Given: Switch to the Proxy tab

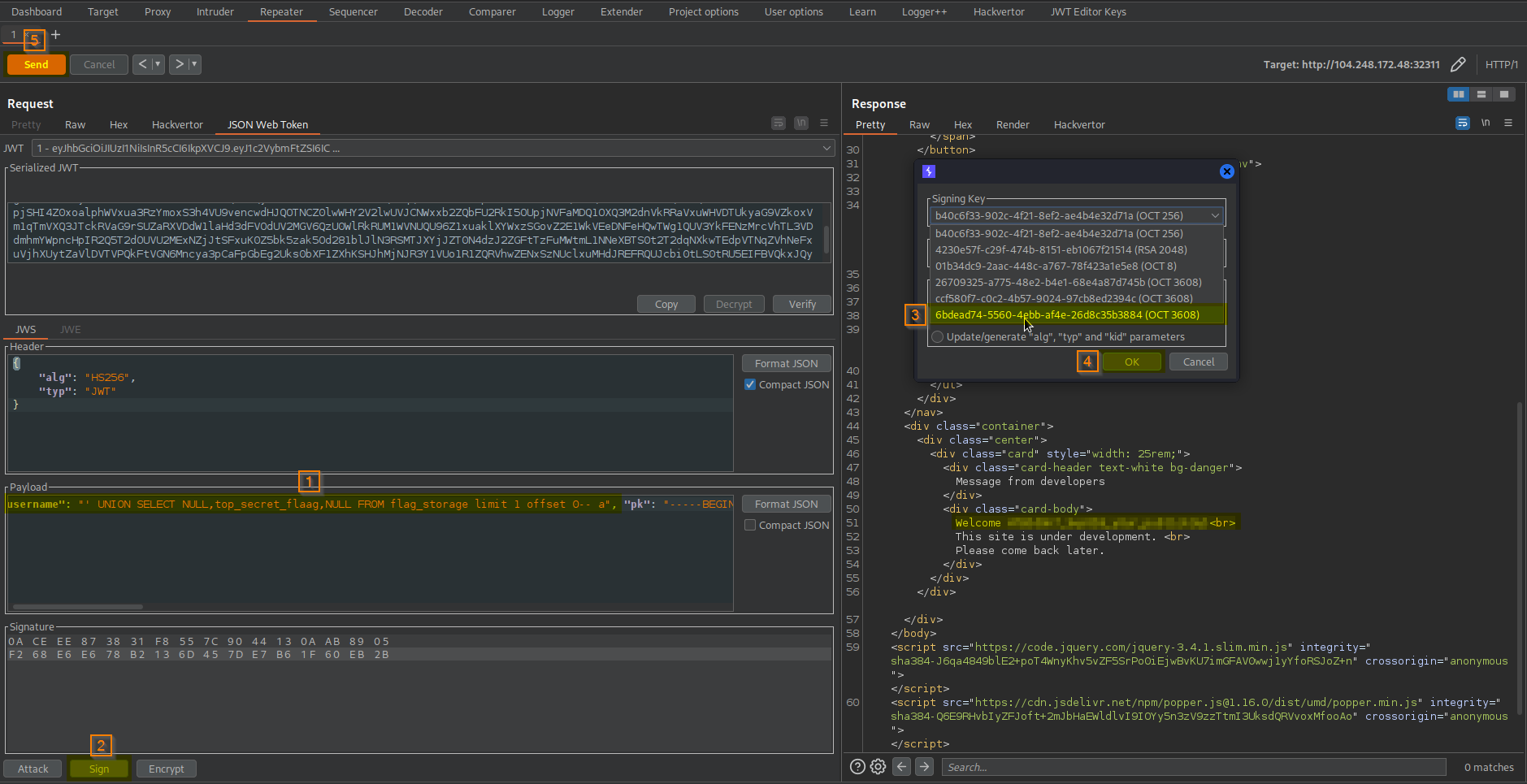Looking at the screenshot, I should [158, 11].
